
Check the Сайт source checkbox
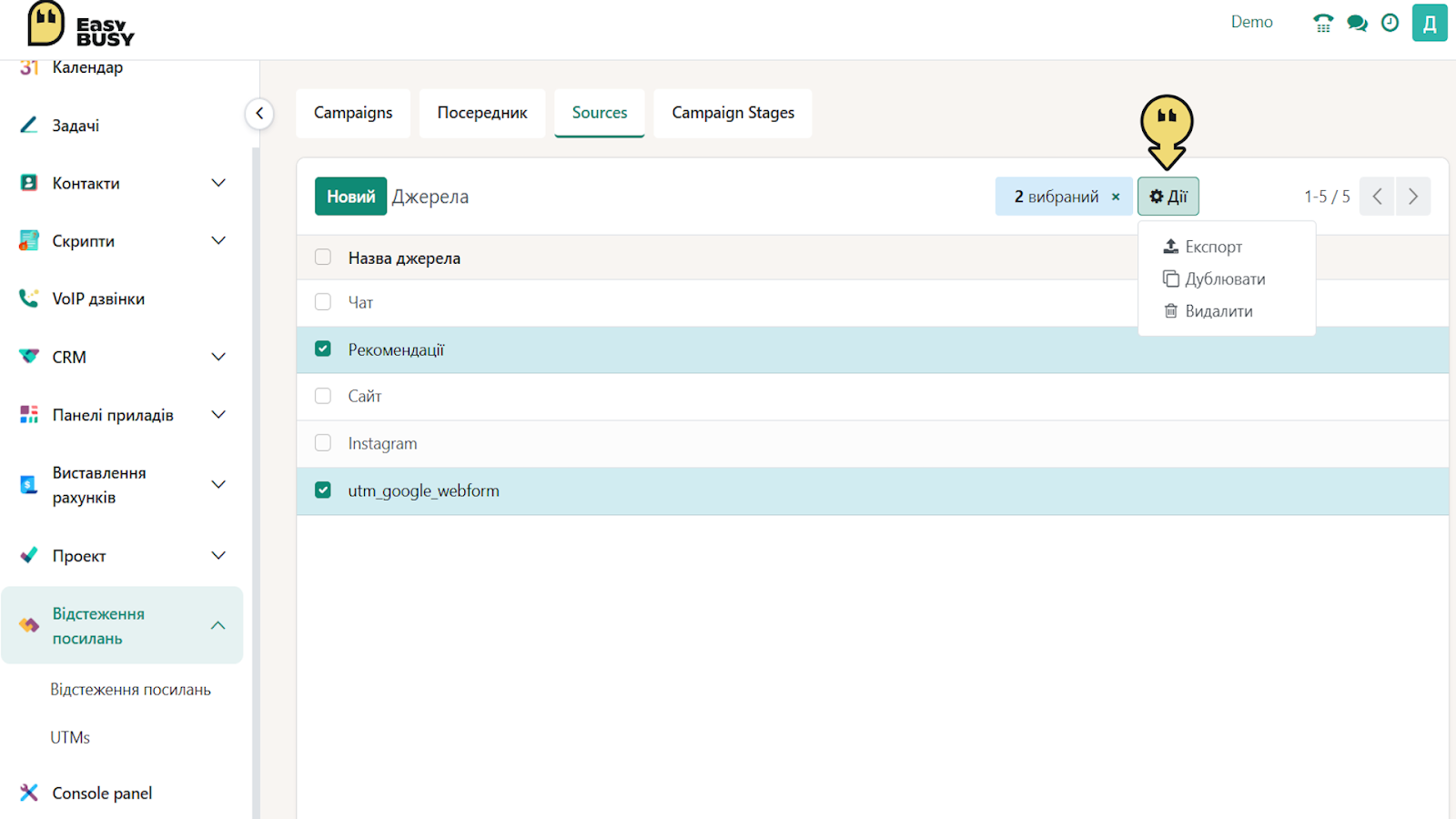coord(323,395)
